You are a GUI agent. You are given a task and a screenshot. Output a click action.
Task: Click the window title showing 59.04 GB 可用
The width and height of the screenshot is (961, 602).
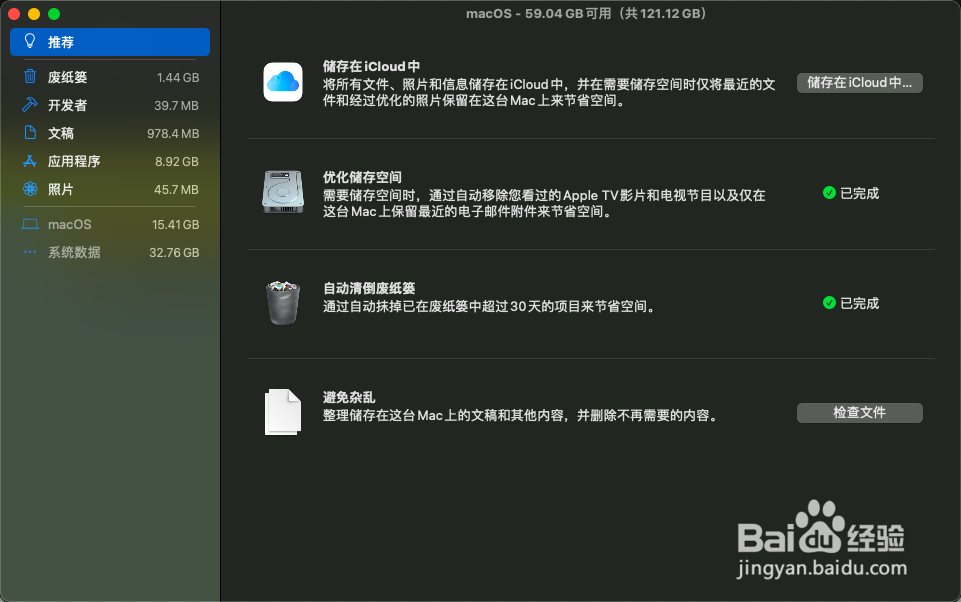[x=586, y=13]
